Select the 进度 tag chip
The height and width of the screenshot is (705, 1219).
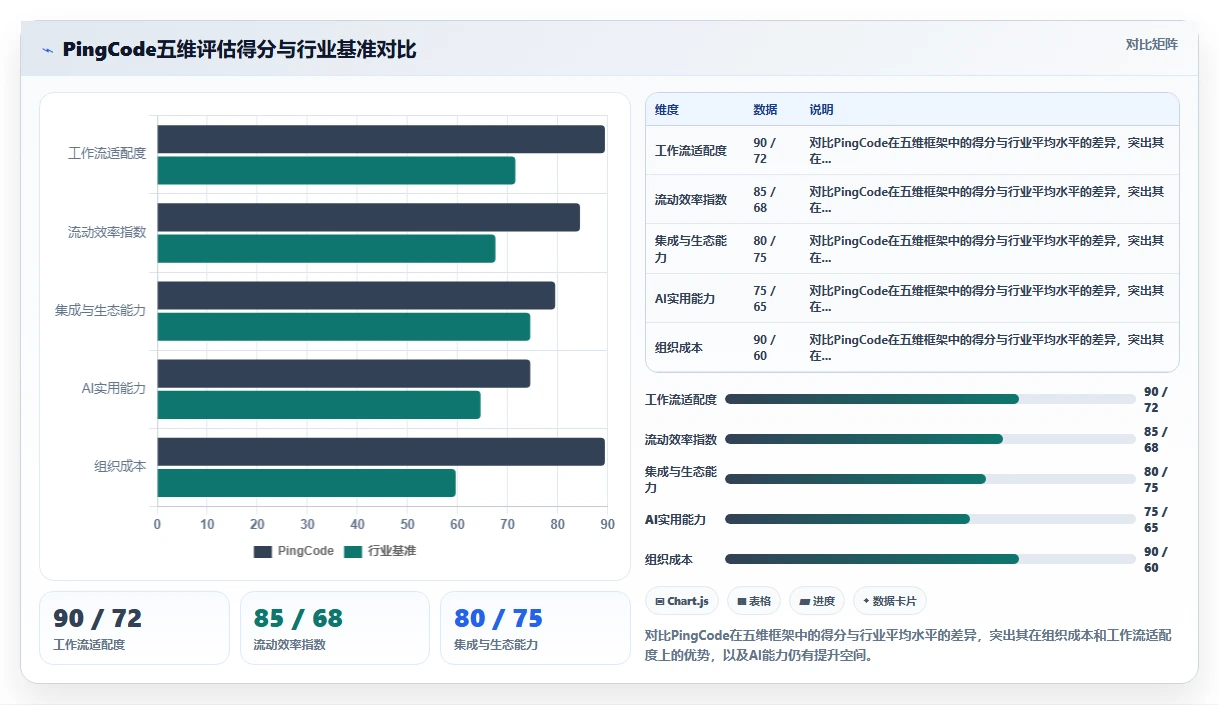click(x=817, y=601)
